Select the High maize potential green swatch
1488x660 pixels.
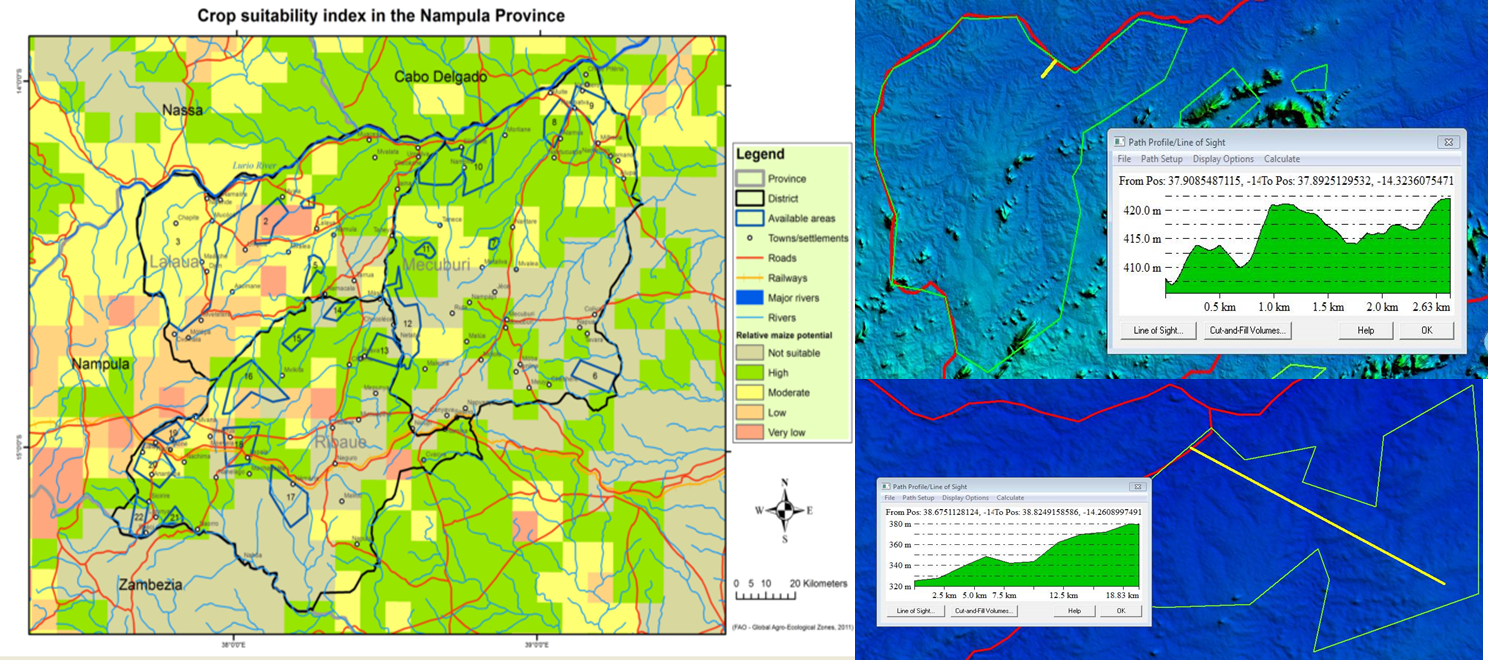click(748, 372)
